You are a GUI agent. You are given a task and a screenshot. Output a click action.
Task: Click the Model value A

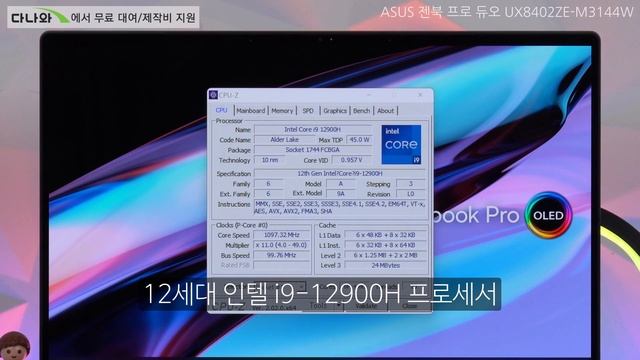point(340,184)
